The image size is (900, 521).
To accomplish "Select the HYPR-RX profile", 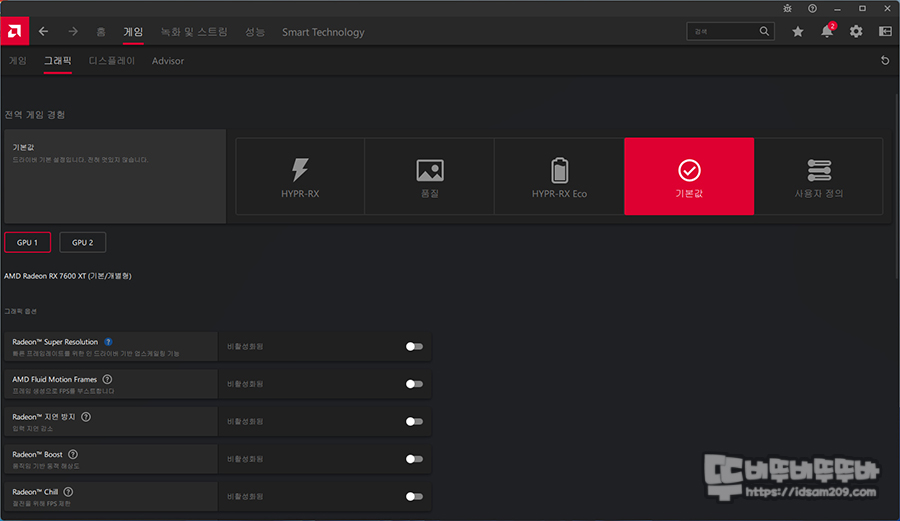I will 300,176.
